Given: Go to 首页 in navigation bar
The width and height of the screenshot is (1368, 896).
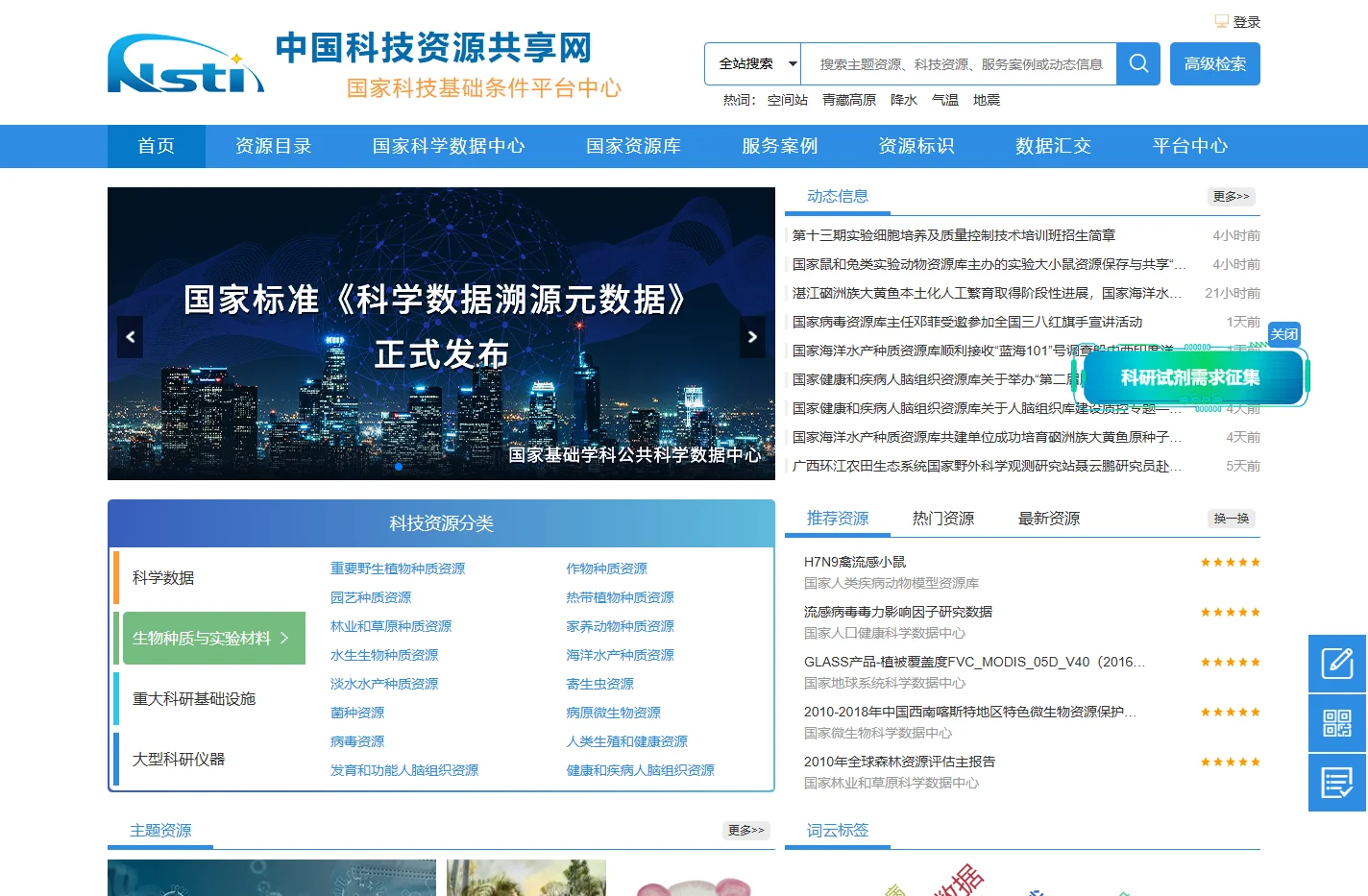Looking at the screenshot, I should [157, 146].
